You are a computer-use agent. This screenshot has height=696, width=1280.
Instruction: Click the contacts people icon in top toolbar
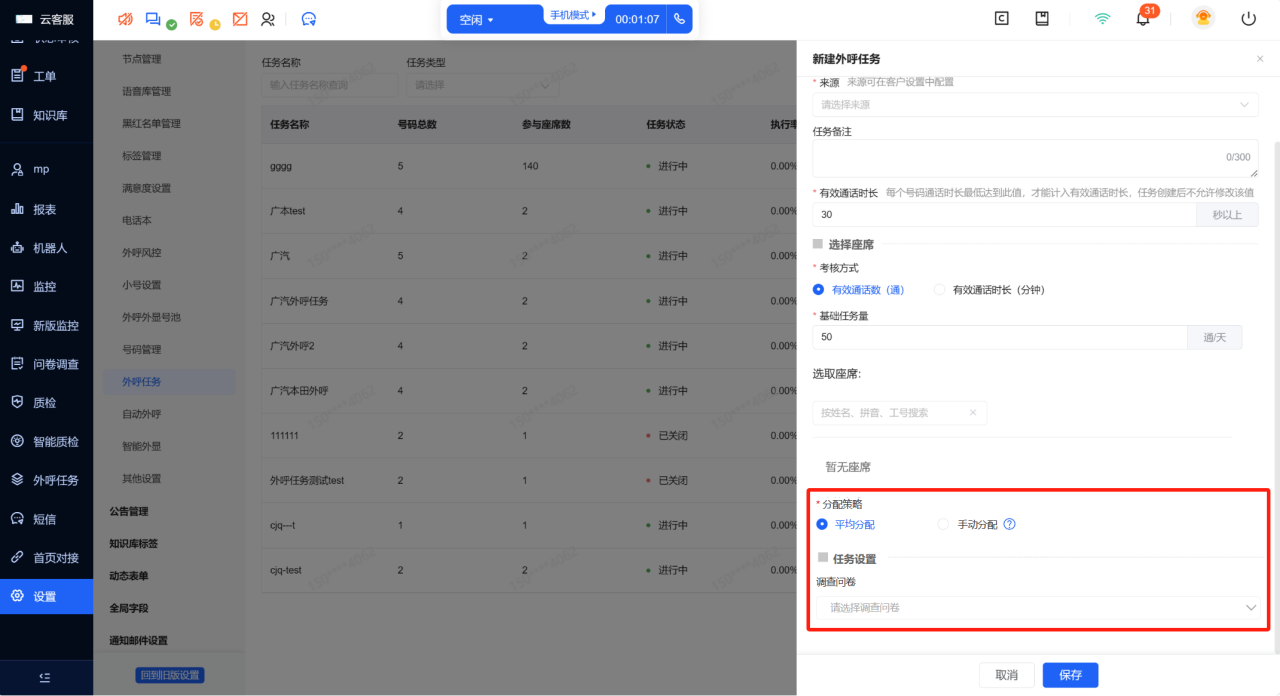click(268, 19)
